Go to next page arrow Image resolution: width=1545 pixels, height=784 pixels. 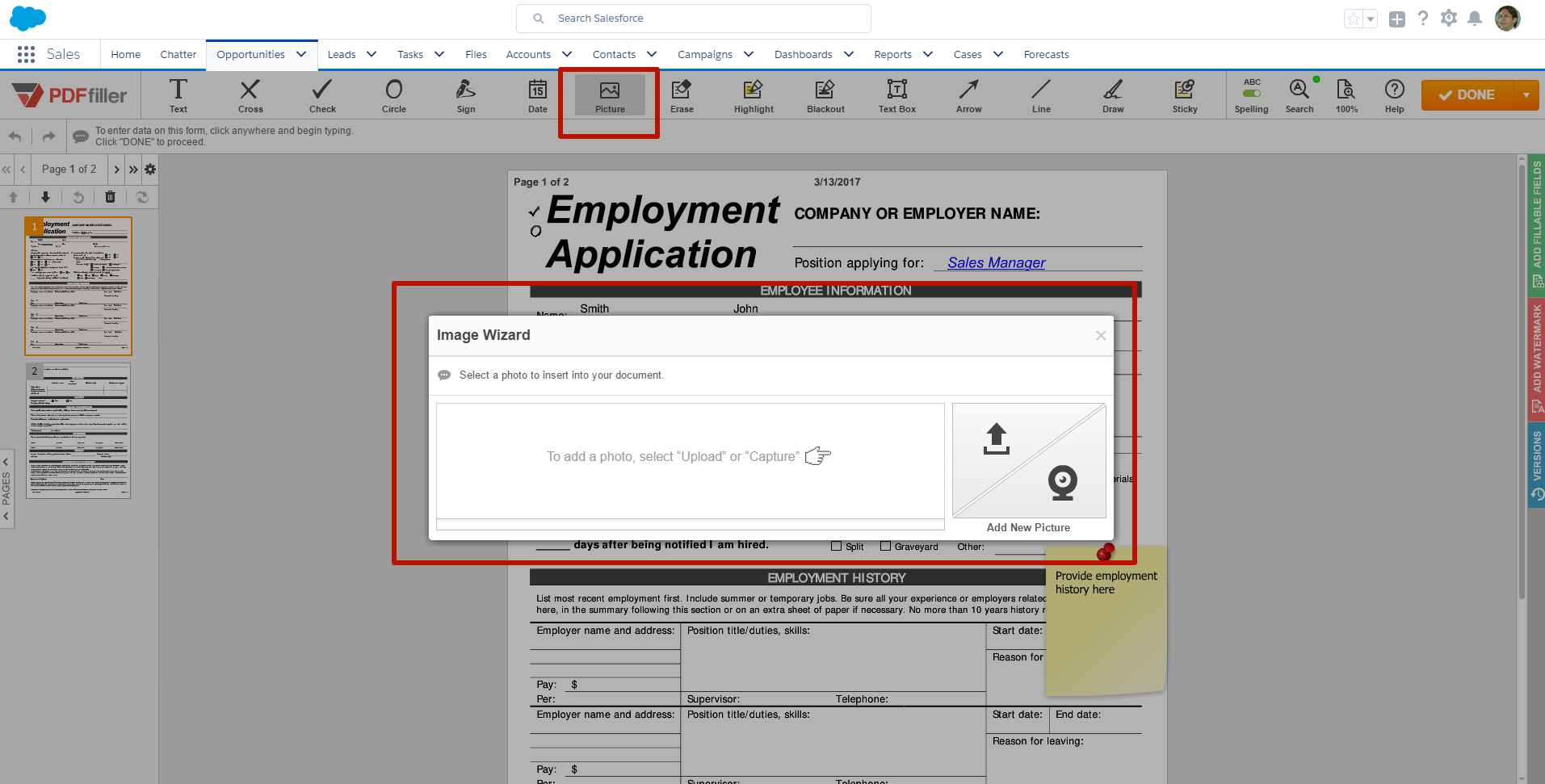pyautogui.click(x=116, y=170)
